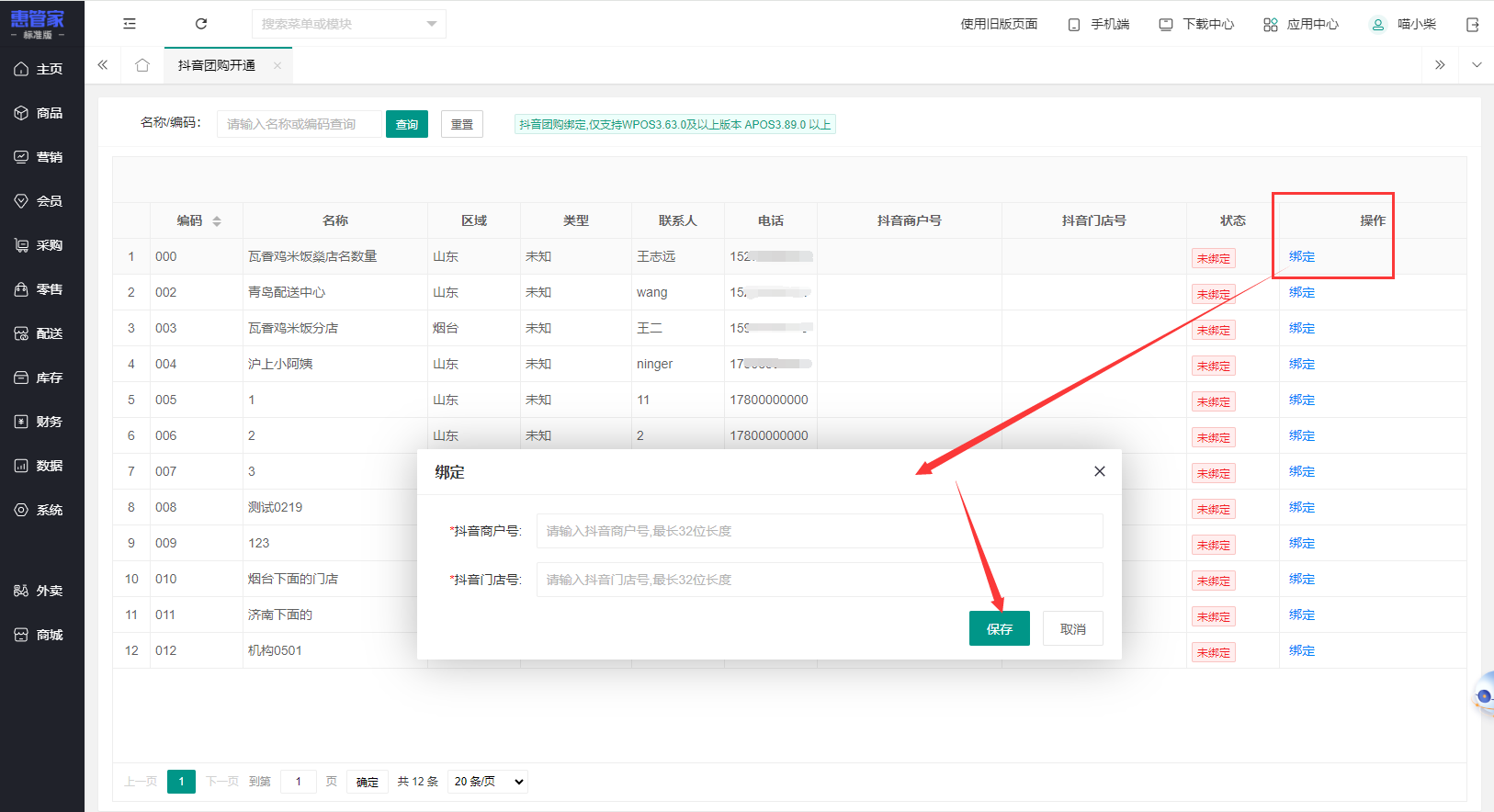Close the 抖音团购开通 tab
Viewport: 1494px width, 812px height.
coord(277,66)
